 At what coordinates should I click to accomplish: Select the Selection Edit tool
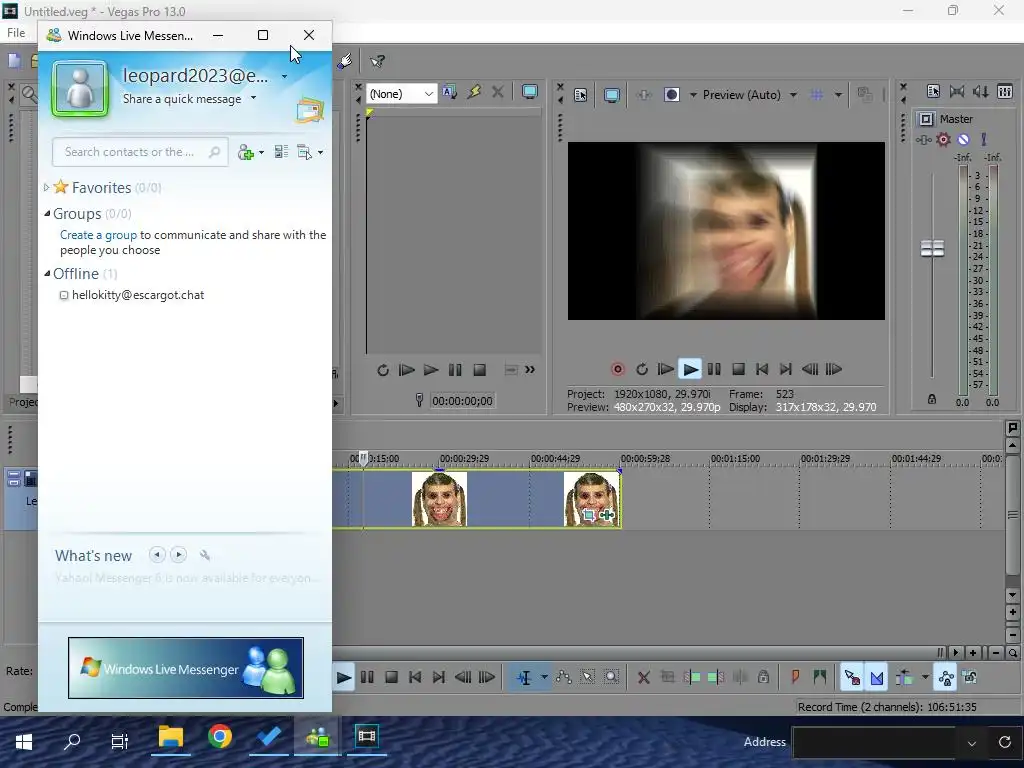pyautogui.click(x=587, y=678)
